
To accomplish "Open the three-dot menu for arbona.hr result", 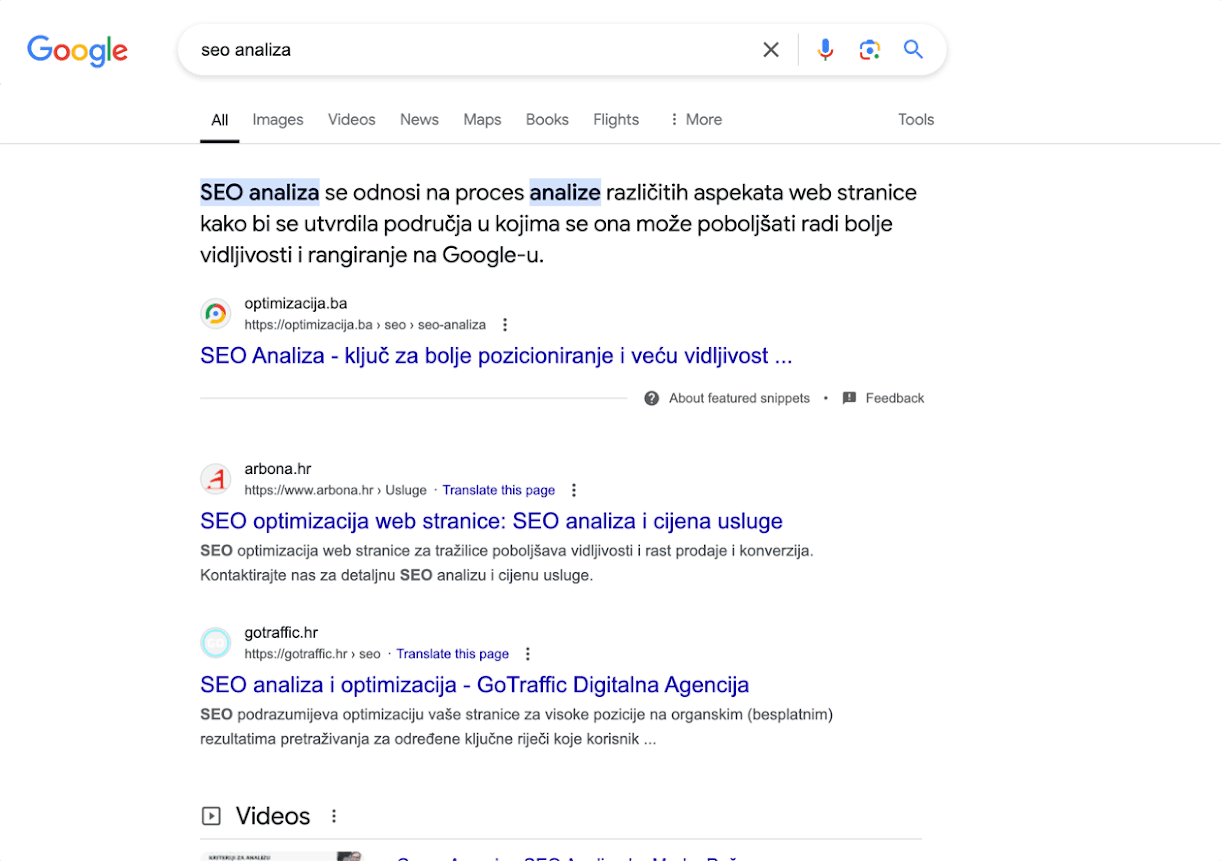I will [x=573, y=490].
